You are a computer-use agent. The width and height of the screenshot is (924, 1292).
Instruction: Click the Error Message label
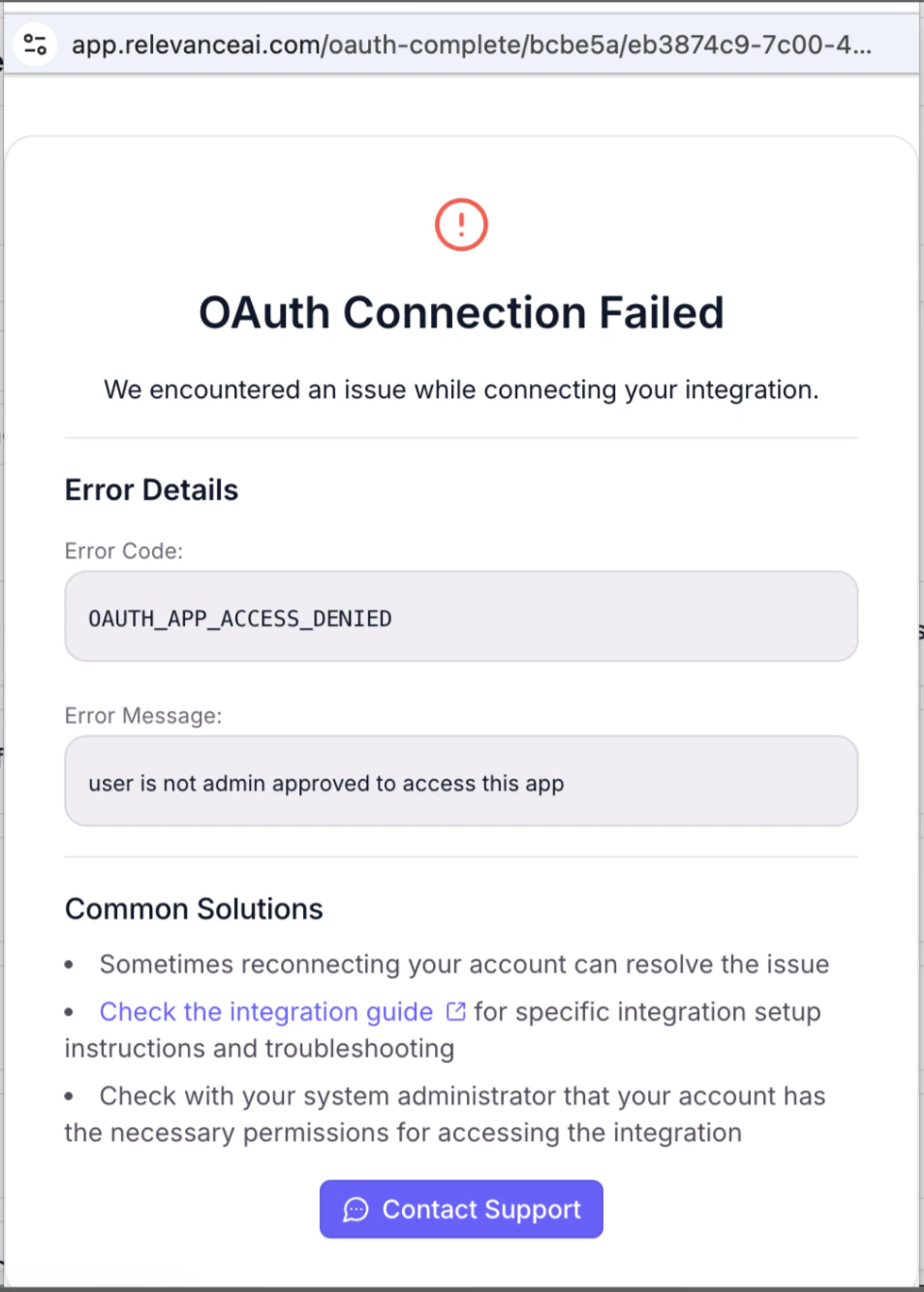142,716
